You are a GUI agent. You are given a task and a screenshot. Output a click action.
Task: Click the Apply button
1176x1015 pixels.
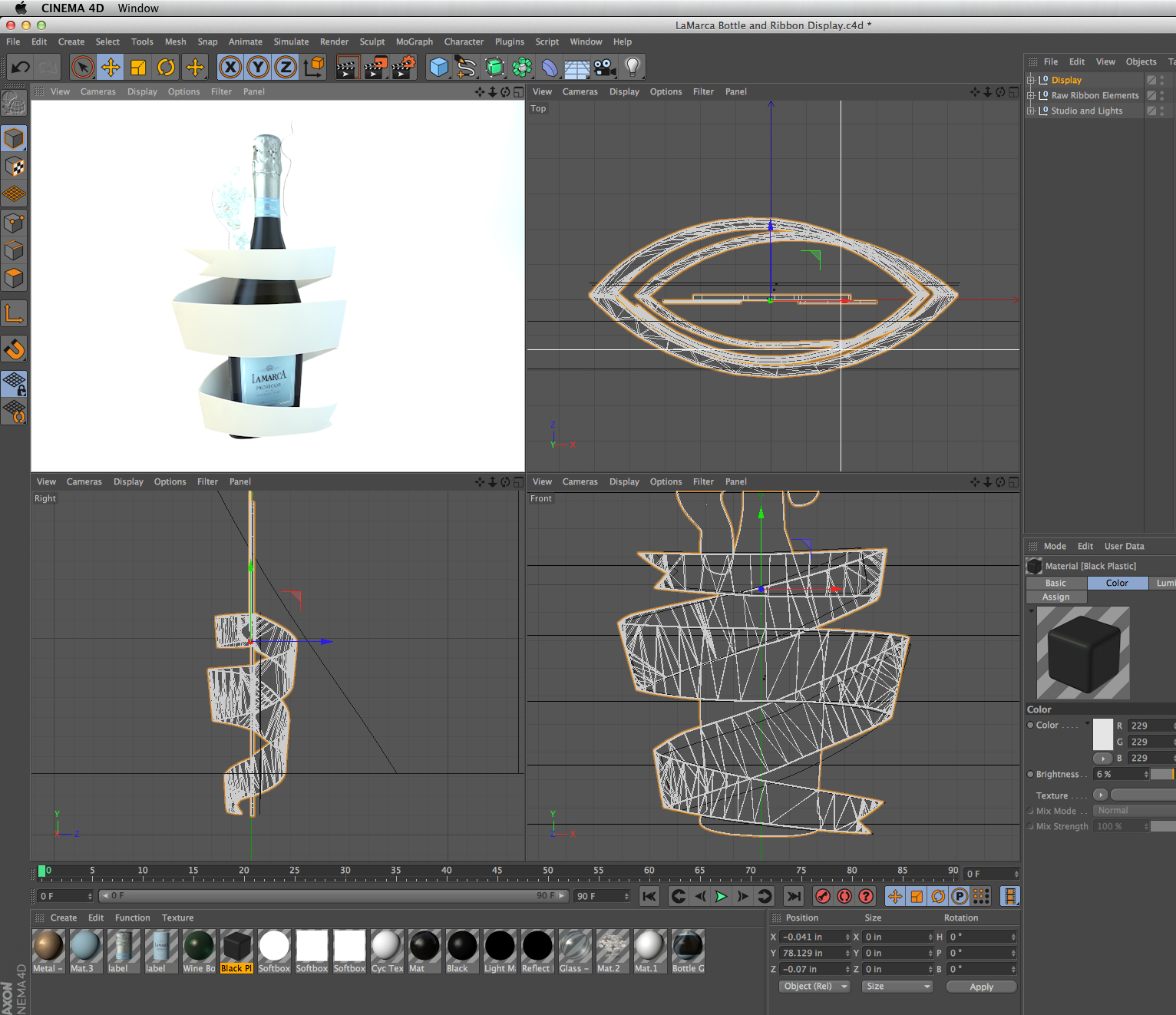pyautogui.click(x=981, y=987)
